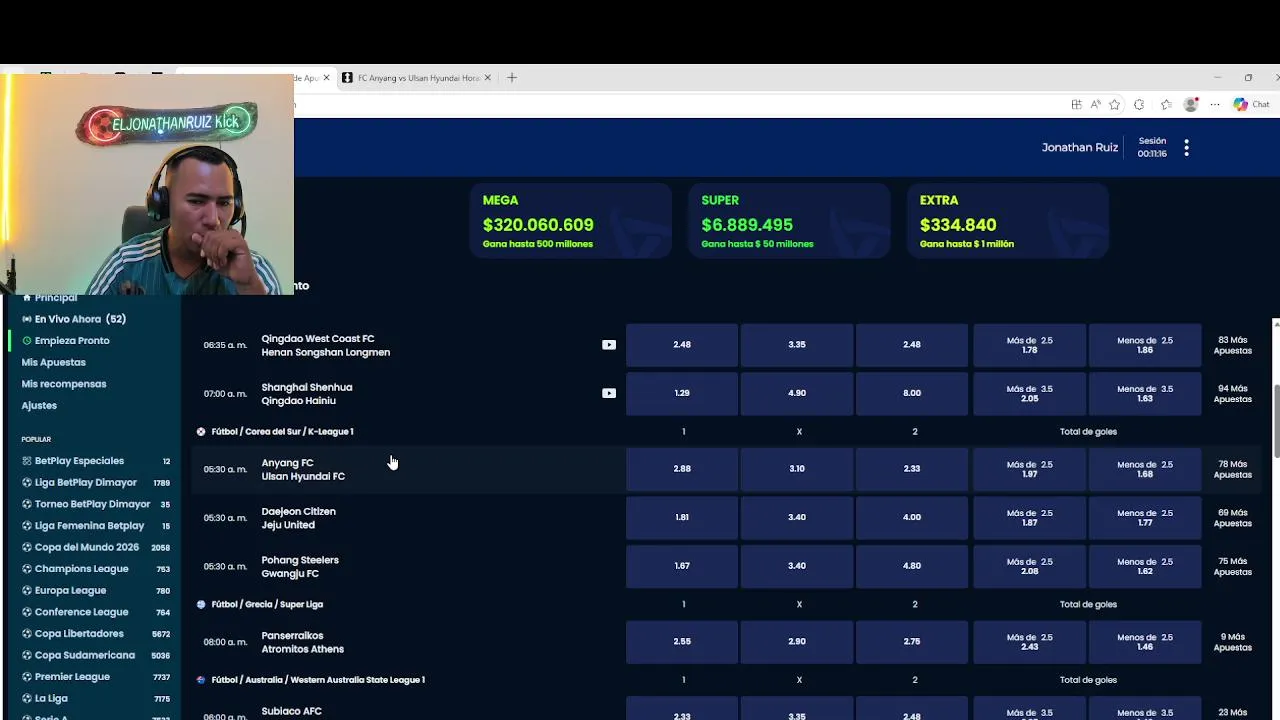Expand 83 Más Apuestas for Qingdao West Coast match
Image resolution: width=1280 pixels, height=720 pixels.
1232,346
